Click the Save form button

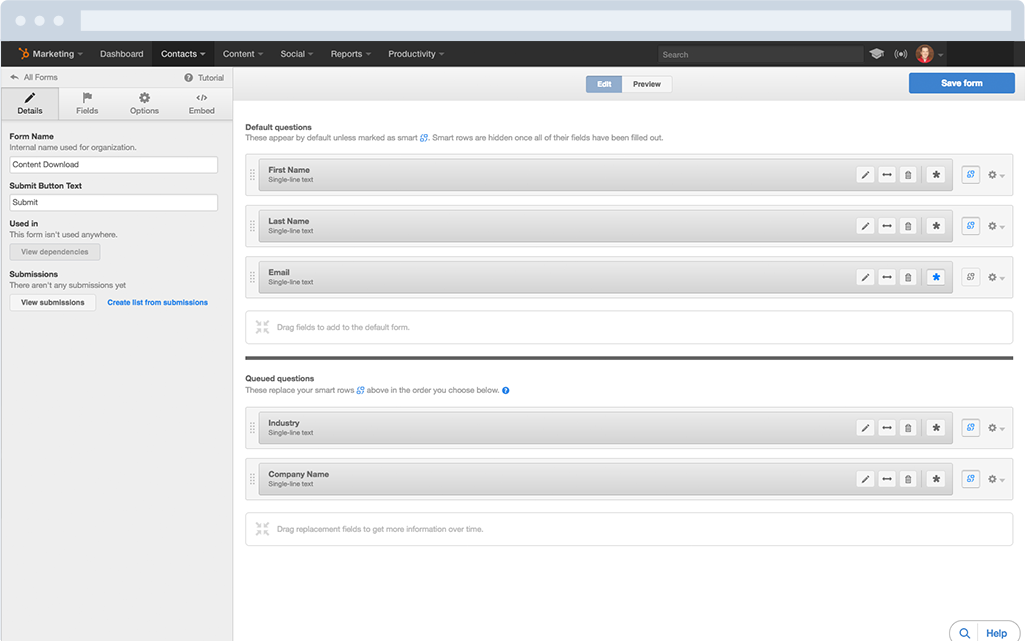(961, 83)
